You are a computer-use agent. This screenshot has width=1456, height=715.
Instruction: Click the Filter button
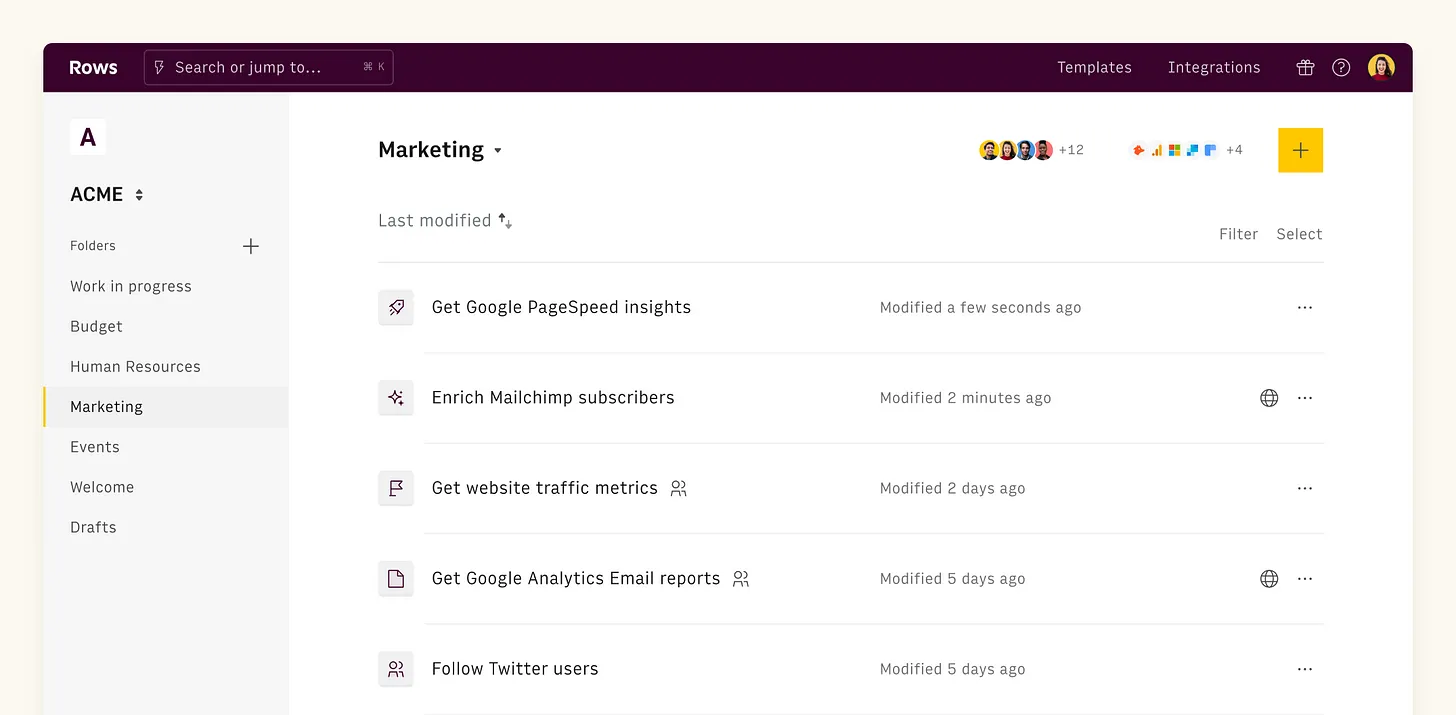coord(1238,234)
